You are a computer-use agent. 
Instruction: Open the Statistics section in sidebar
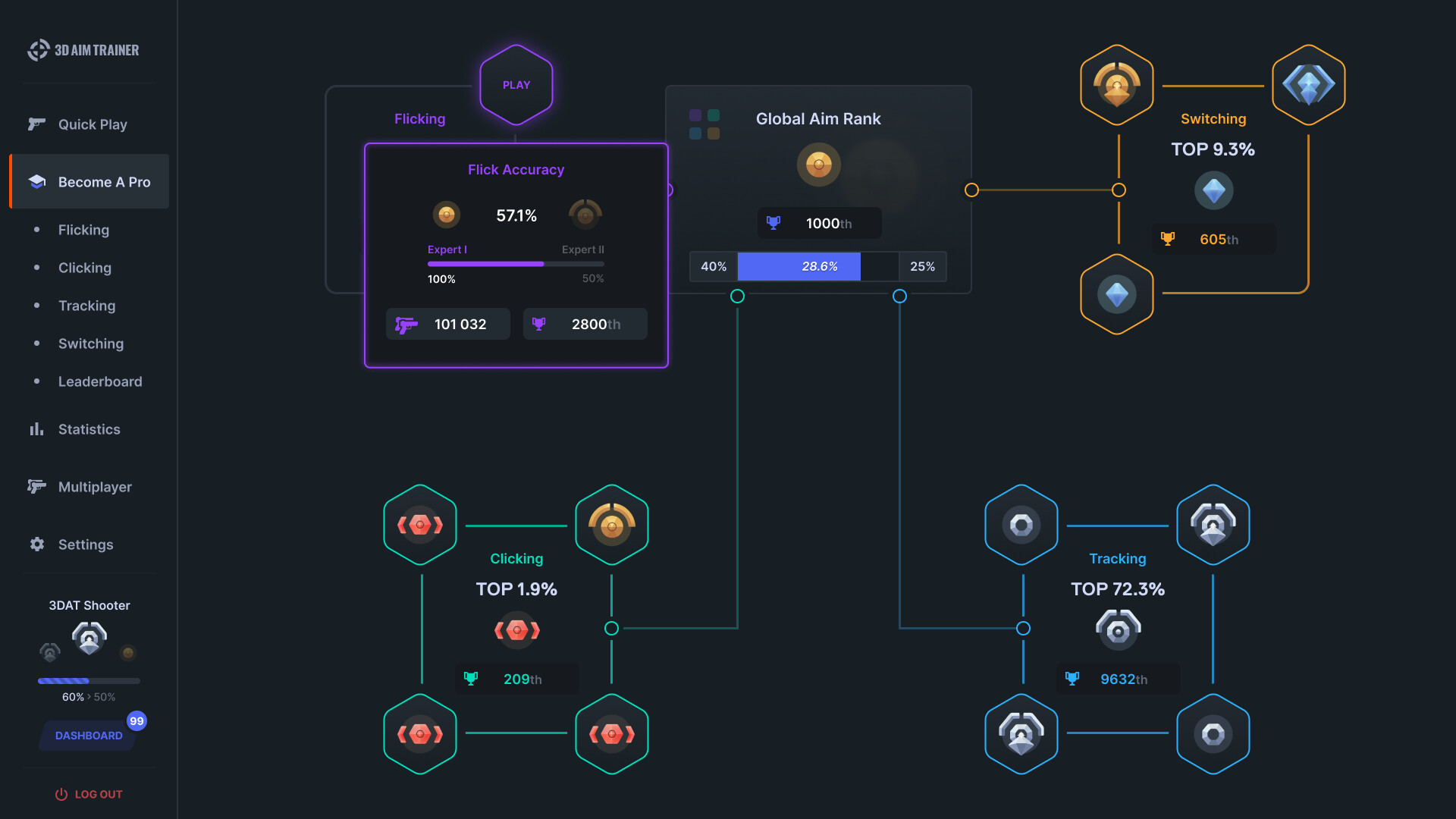point(89,428)
